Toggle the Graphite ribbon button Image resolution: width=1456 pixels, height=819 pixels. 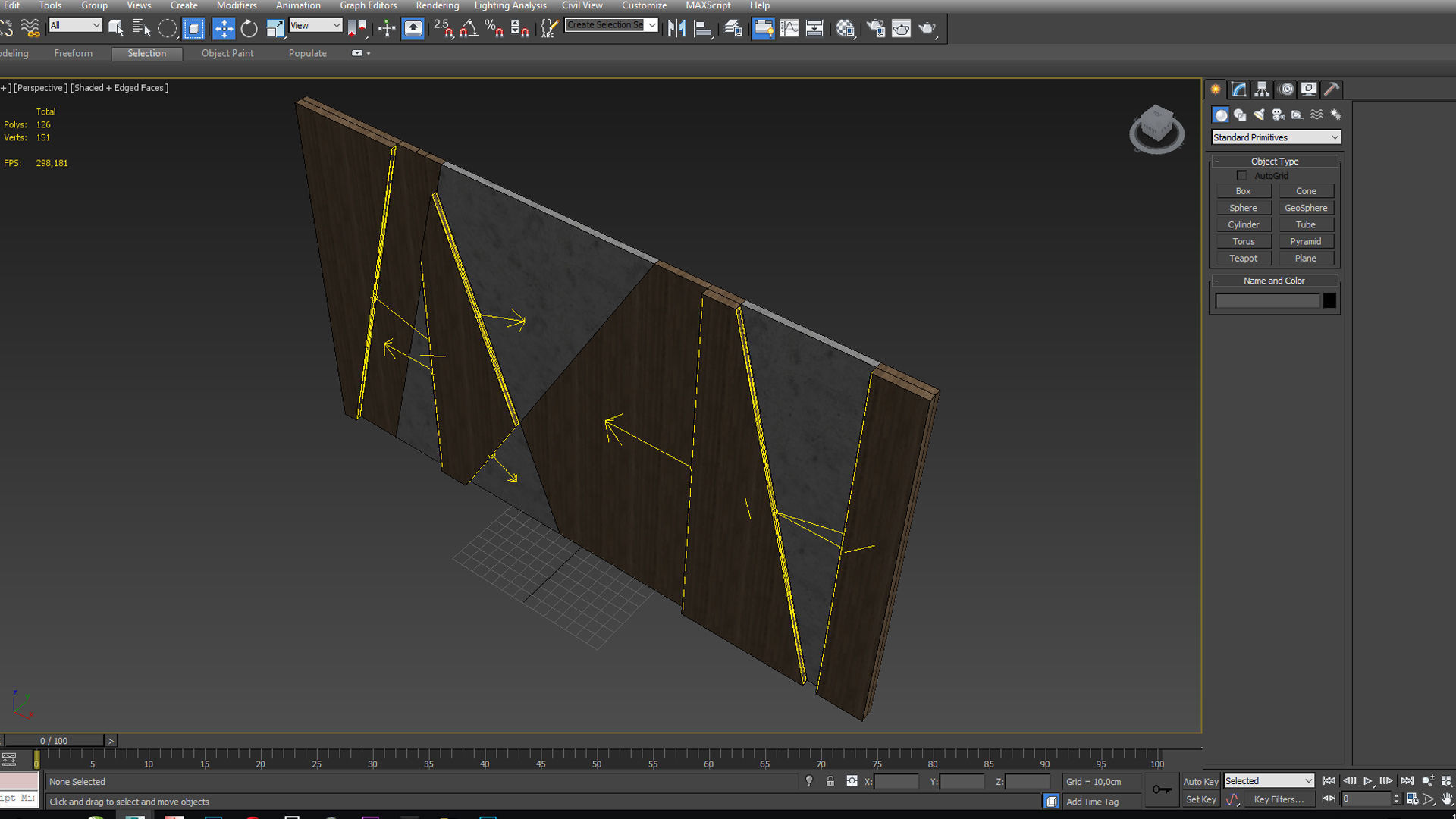pyautogui.click(x=764, y=29)
